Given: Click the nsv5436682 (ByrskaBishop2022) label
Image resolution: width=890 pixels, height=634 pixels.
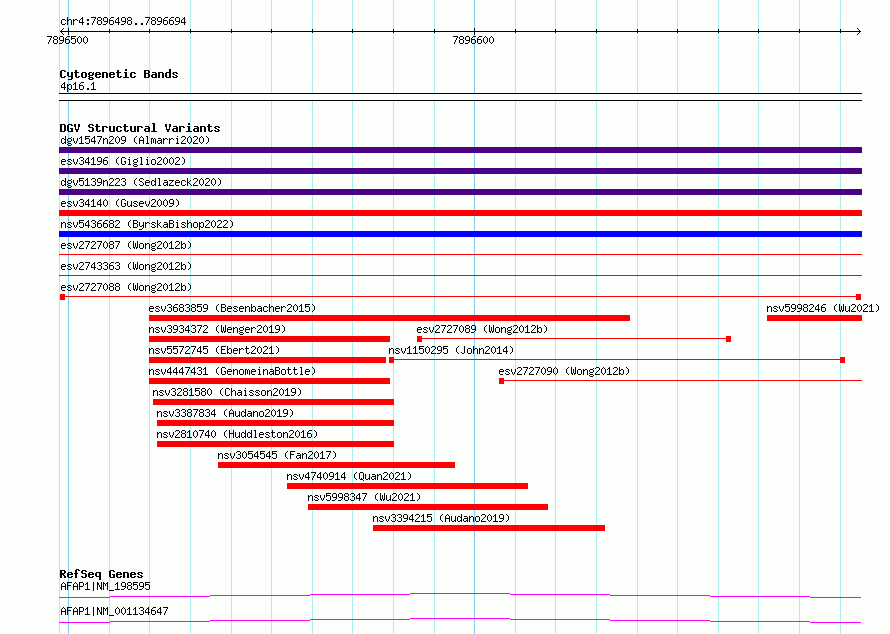Looking at the screenshot, I should tap(147, 224).
